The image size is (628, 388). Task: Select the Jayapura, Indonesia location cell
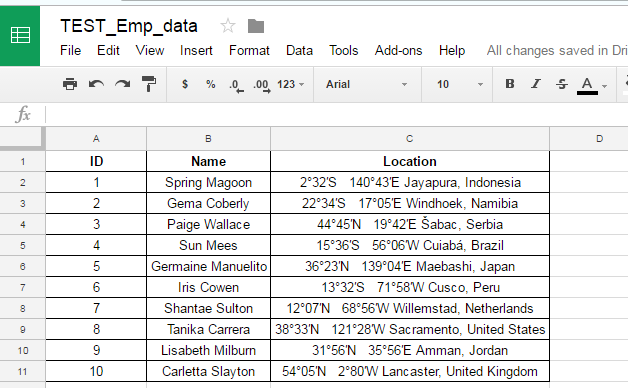pos(410,183)
